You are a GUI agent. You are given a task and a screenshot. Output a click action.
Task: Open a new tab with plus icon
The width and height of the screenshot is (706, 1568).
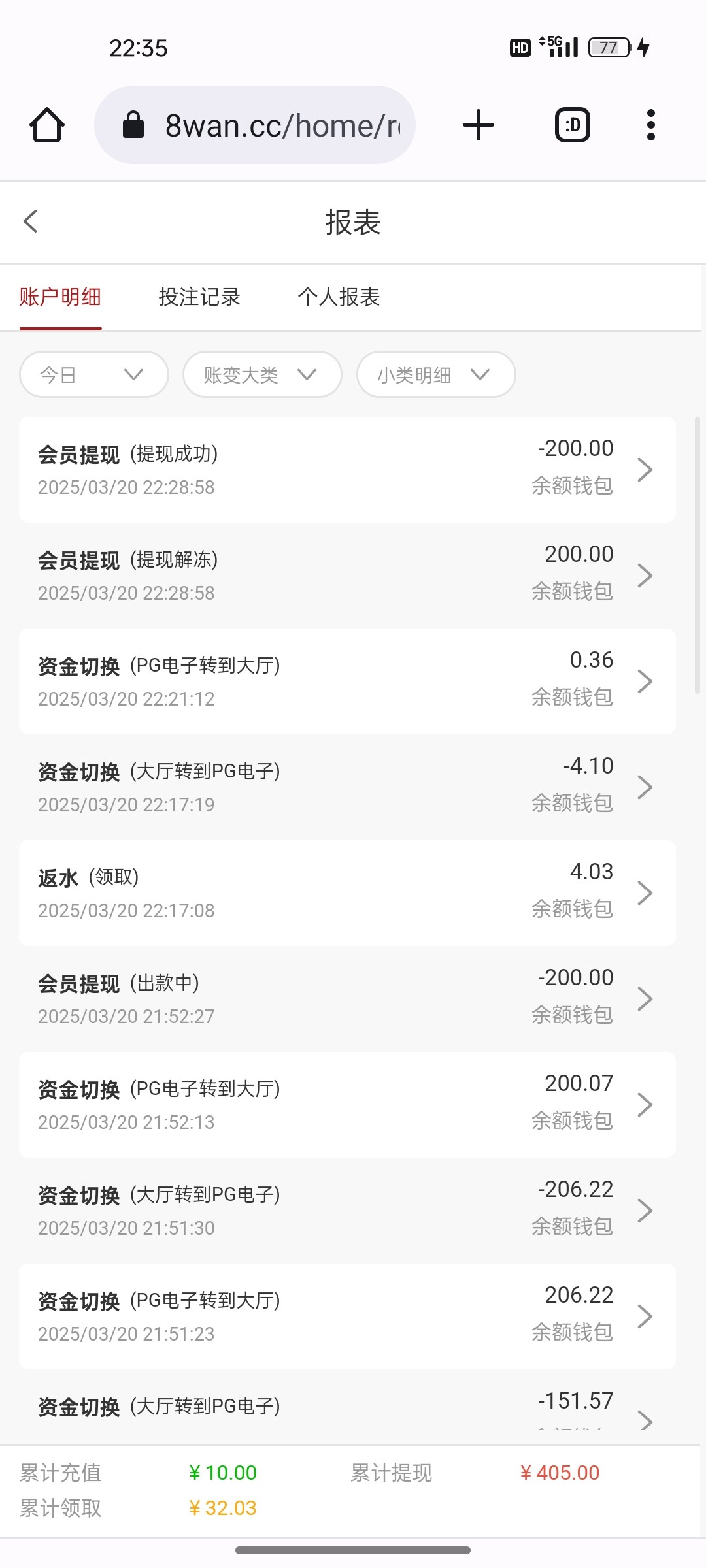479,125
